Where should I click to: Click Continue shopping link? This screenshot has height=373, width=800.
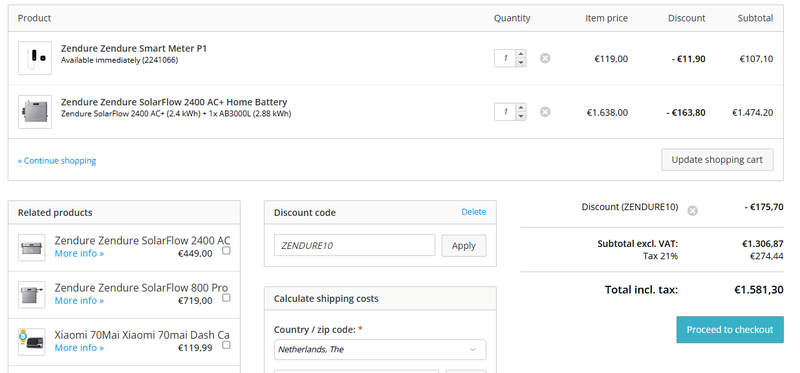click(57, 161)
